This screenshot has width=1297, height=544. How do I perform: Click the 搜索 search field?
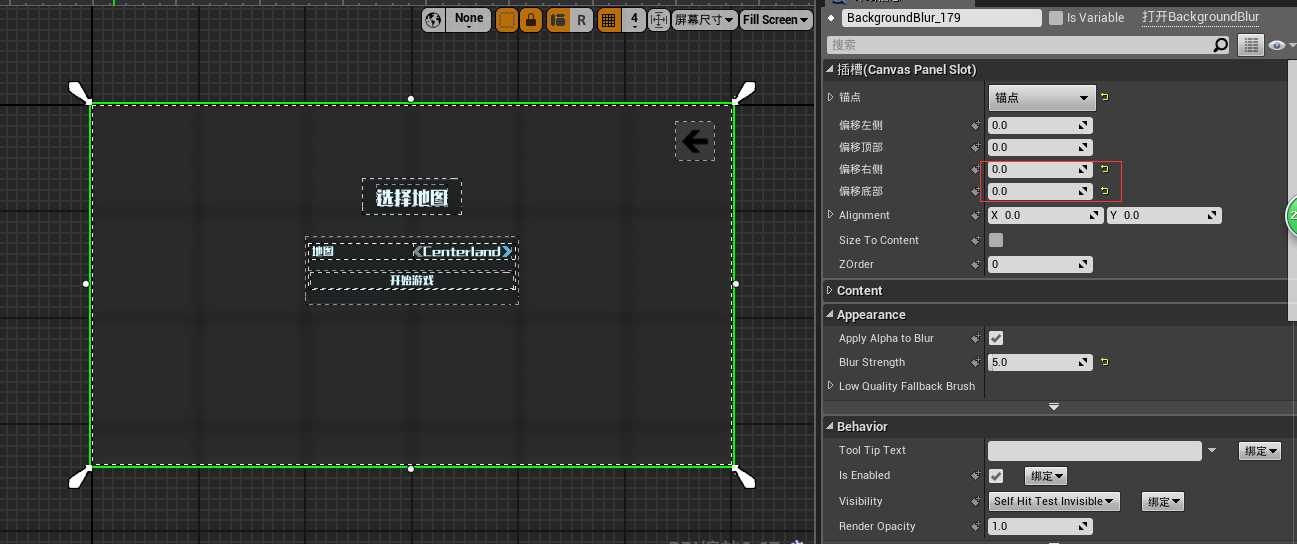pyautogui.click(x=1020, y=45)
